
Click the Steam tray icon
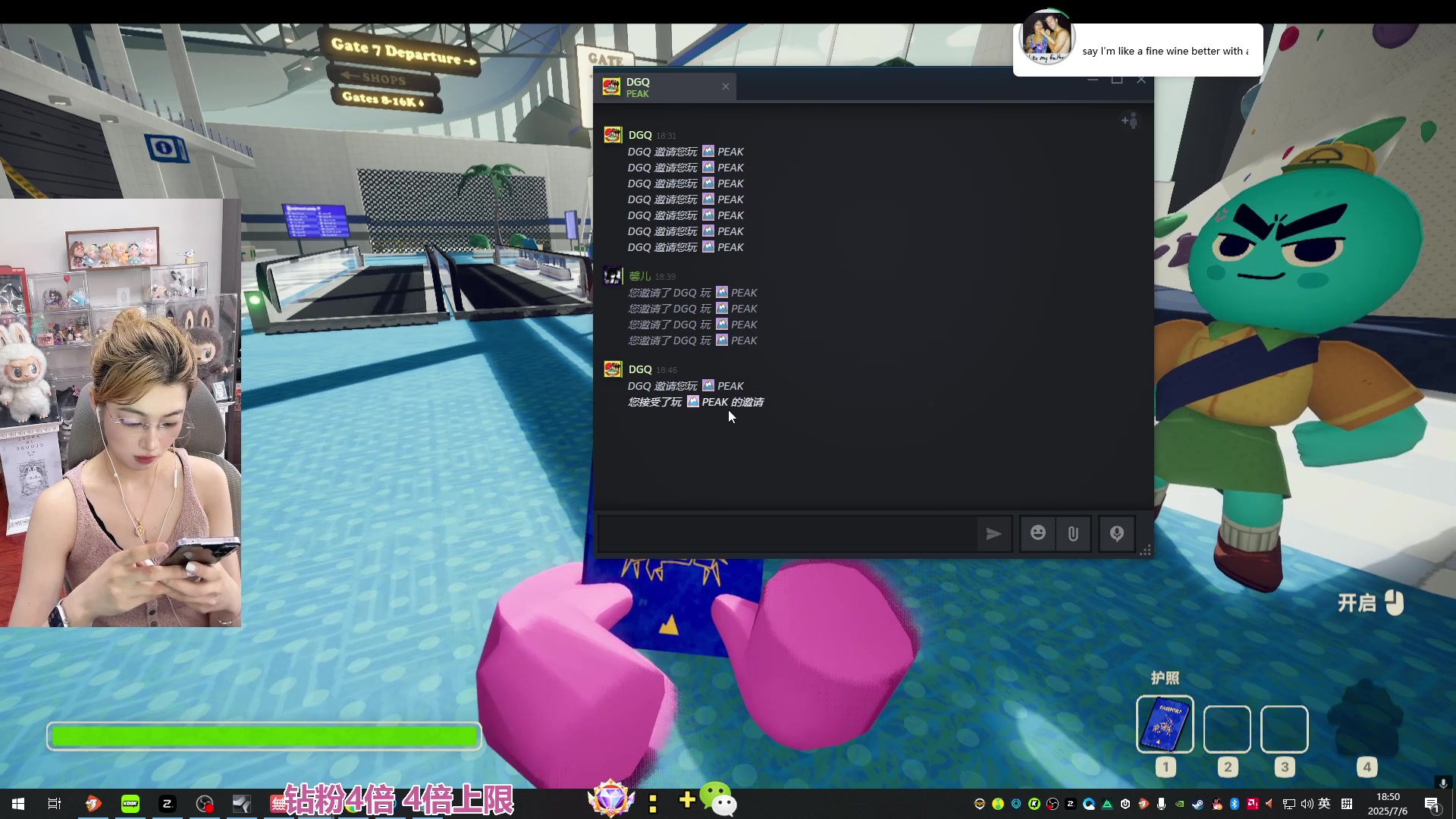[1197, 804]
